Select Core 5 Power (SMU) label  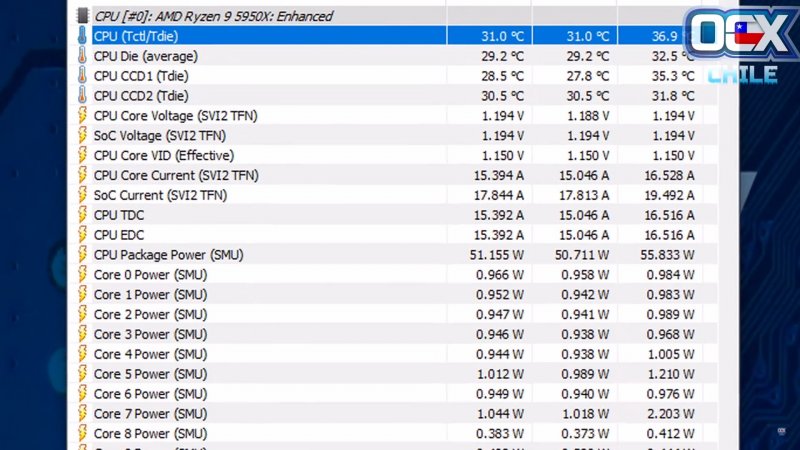tap(151, 374)
